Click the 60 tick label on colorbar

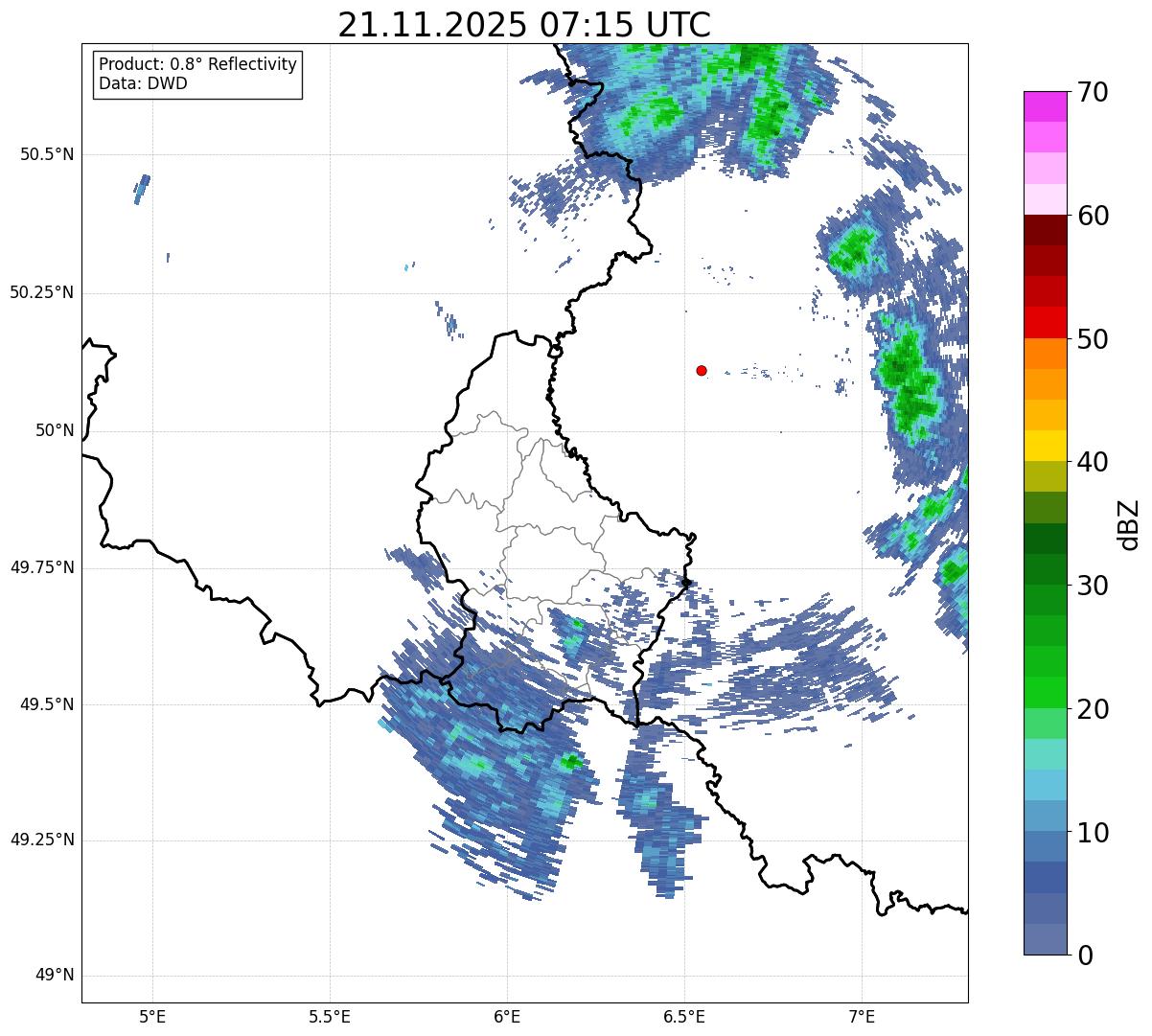coord(1092,216)
